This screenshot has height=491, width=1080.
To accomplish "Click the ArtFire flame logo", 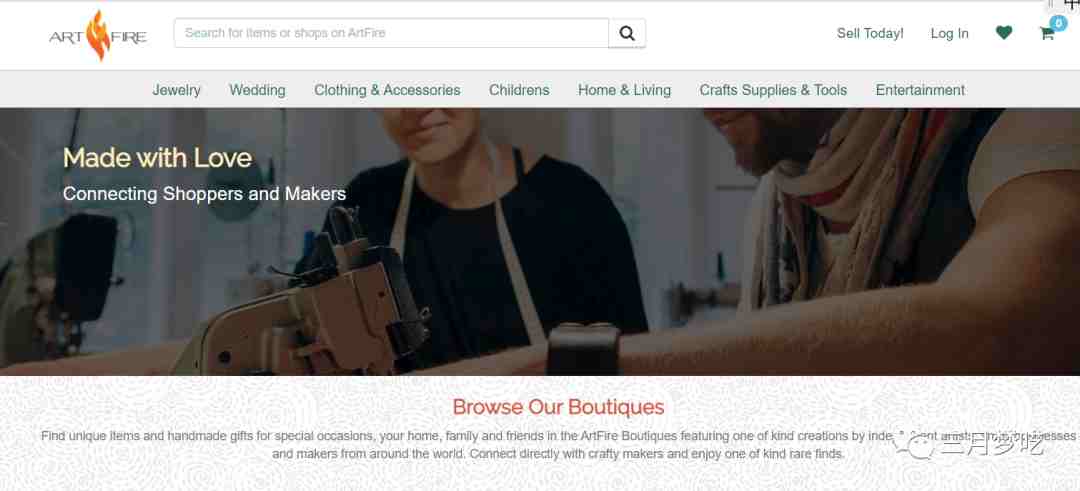I will [x=98, y=35].
